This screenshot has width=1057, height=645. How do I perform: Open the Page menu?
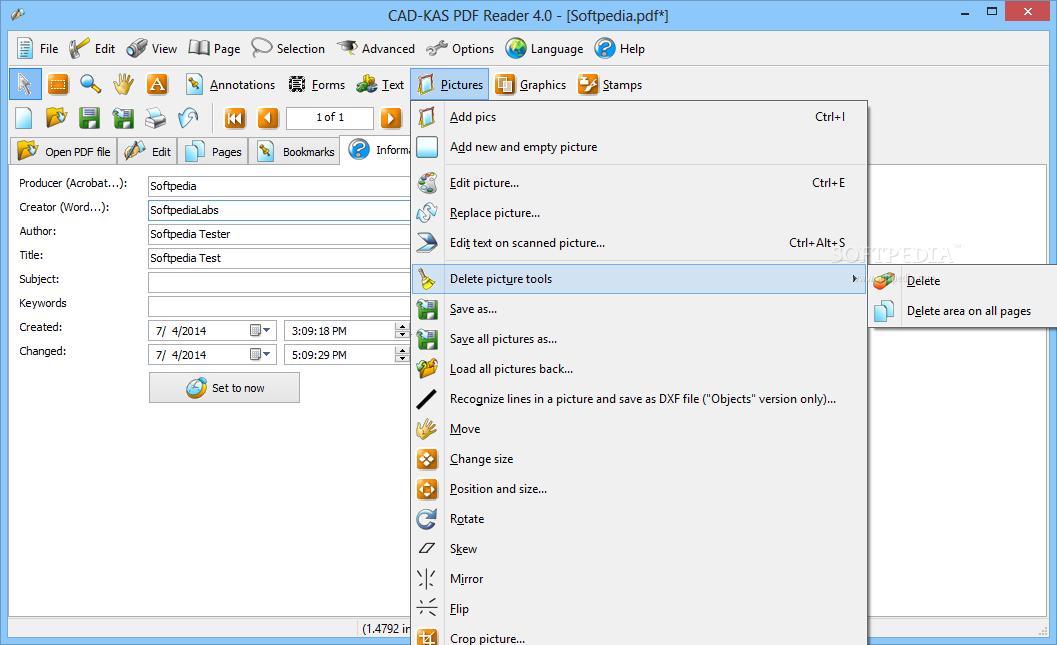click(214, 49)
